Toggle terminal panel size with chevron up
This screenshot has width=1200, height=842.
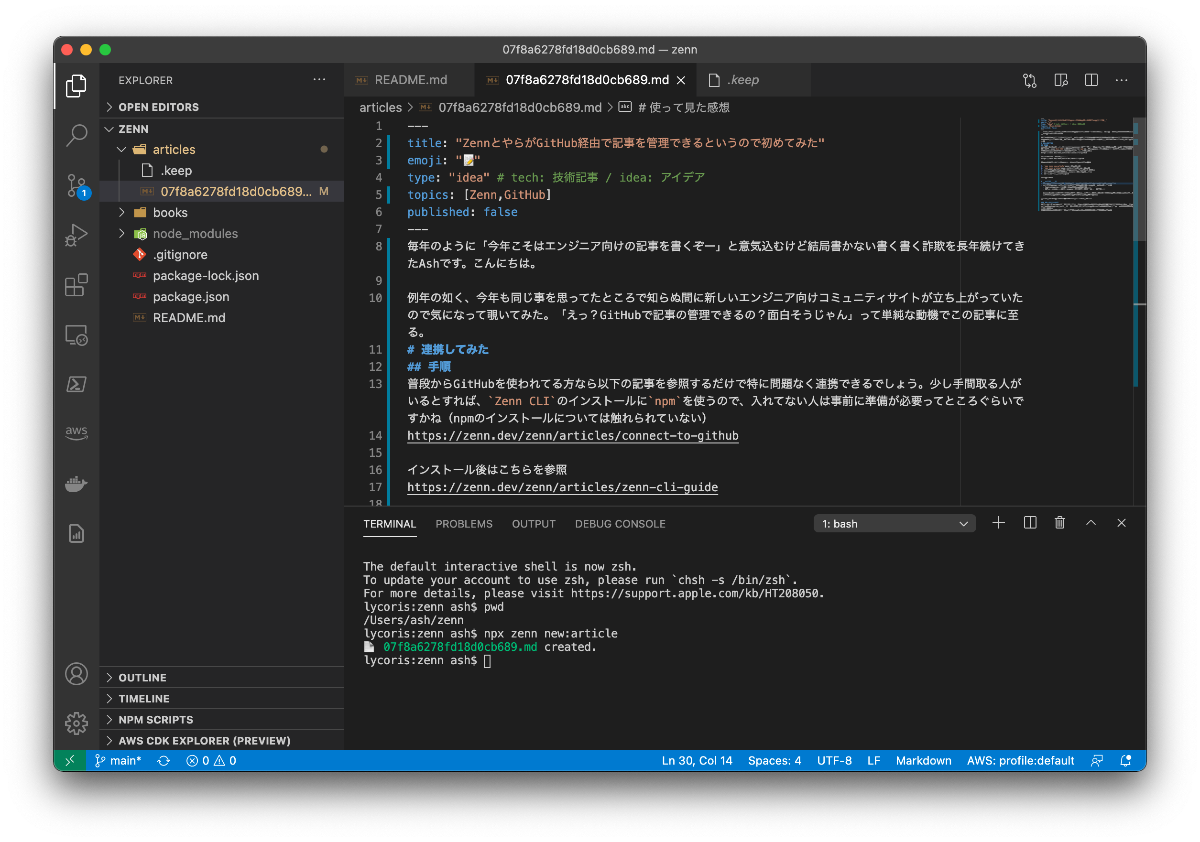[1091, 523]
